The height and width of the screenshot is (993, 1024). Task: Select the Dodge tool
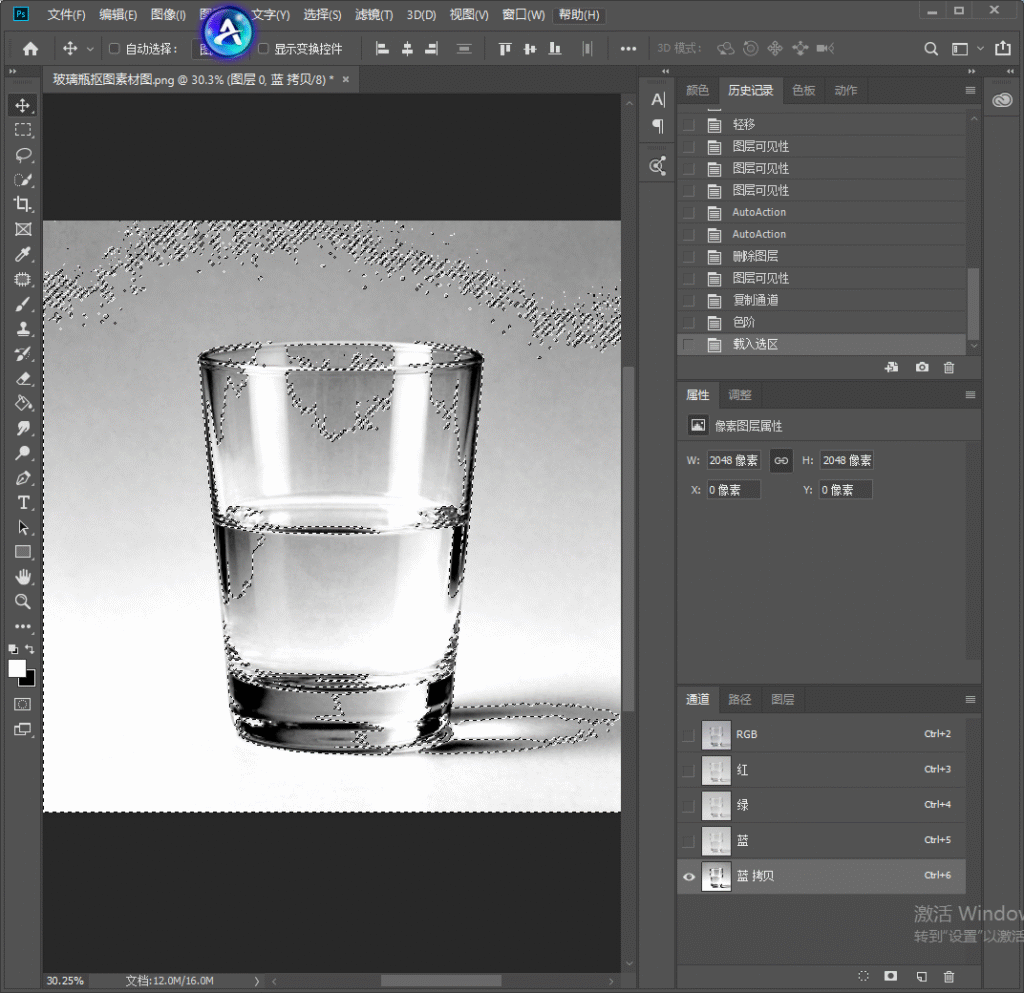point(23,453)
